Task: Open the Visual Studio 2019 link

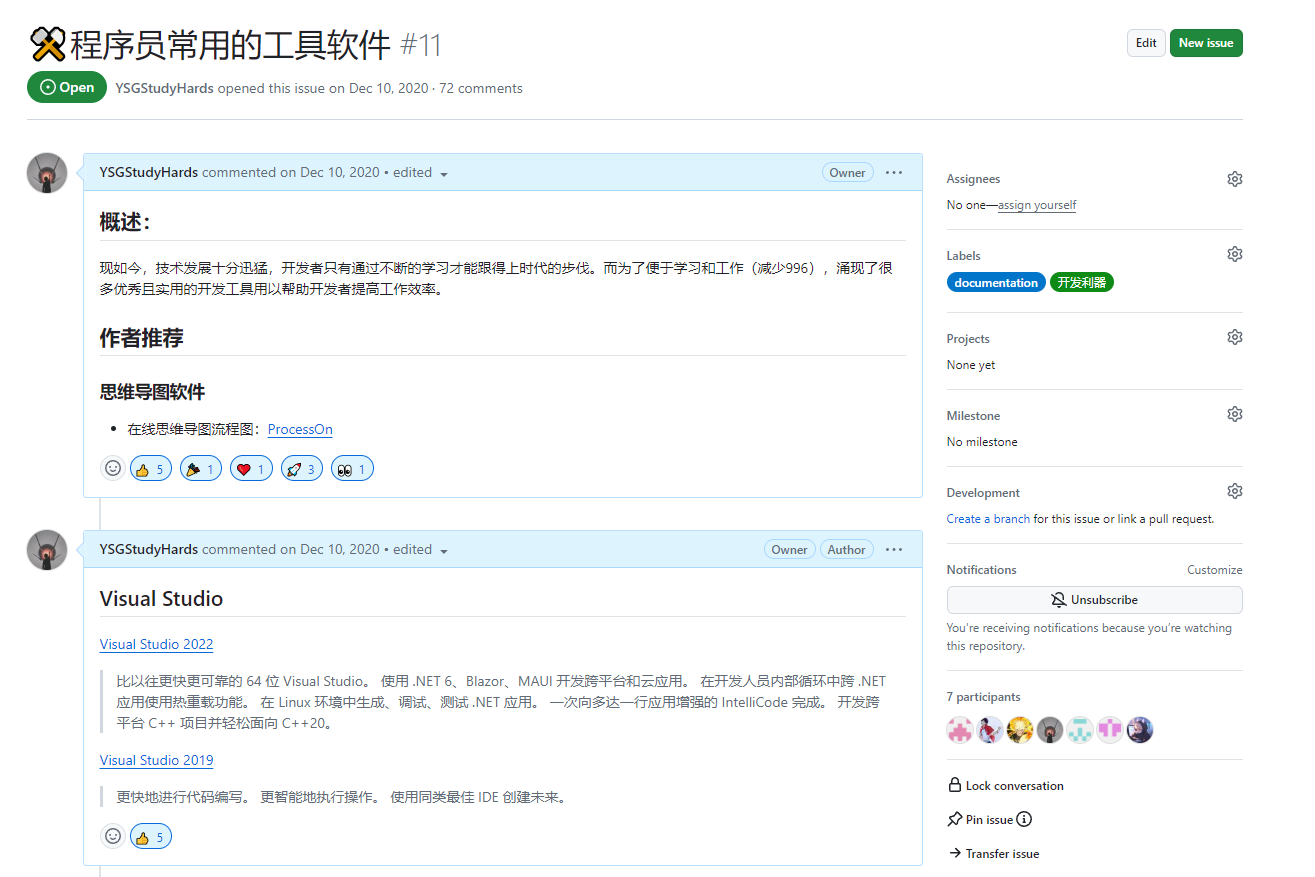Action: point(156,760)
